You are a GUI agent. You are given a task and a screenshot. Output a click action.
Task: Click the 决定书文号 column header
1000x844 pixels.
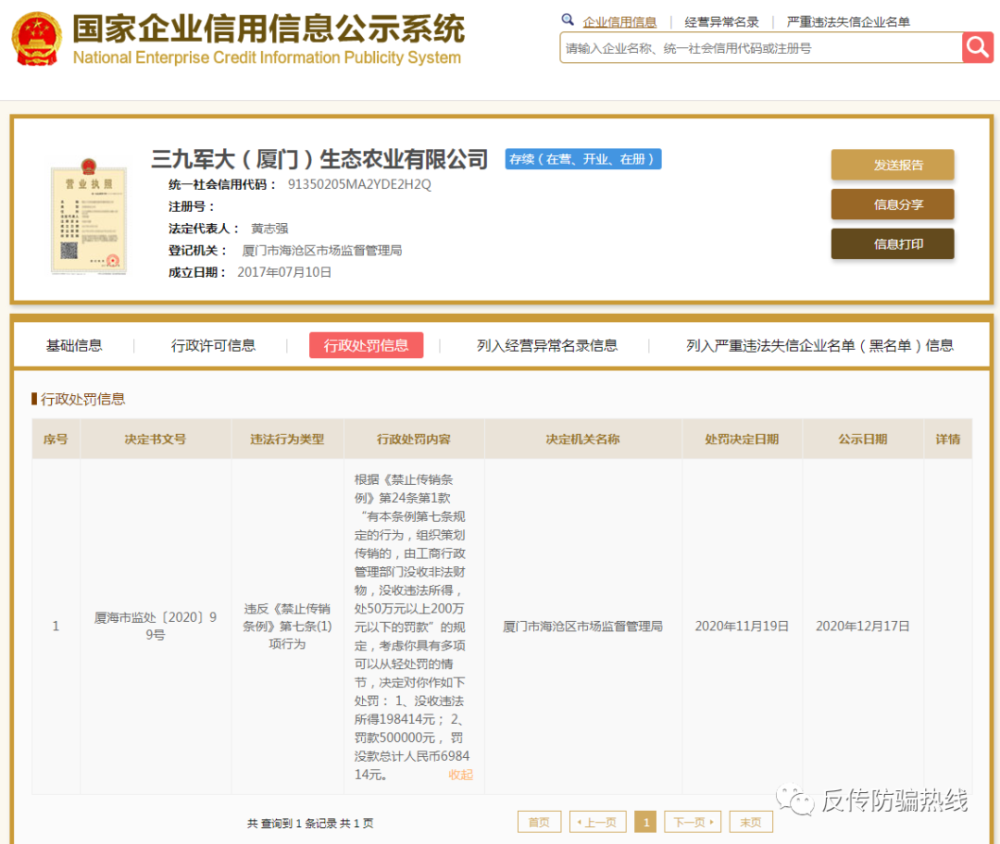tap(155, 439)
